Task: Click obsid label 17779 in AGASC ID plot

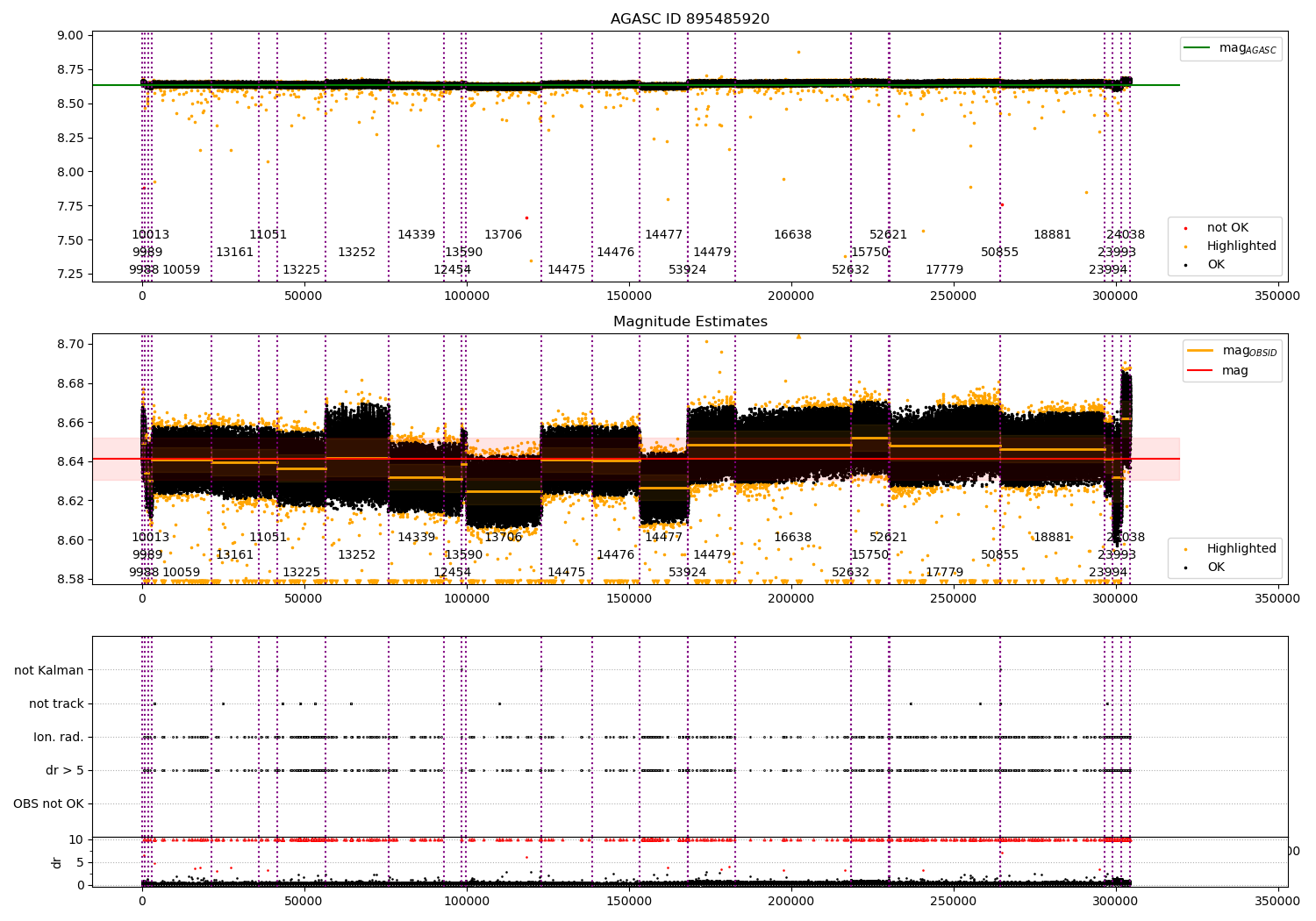Action: point(945,270)
